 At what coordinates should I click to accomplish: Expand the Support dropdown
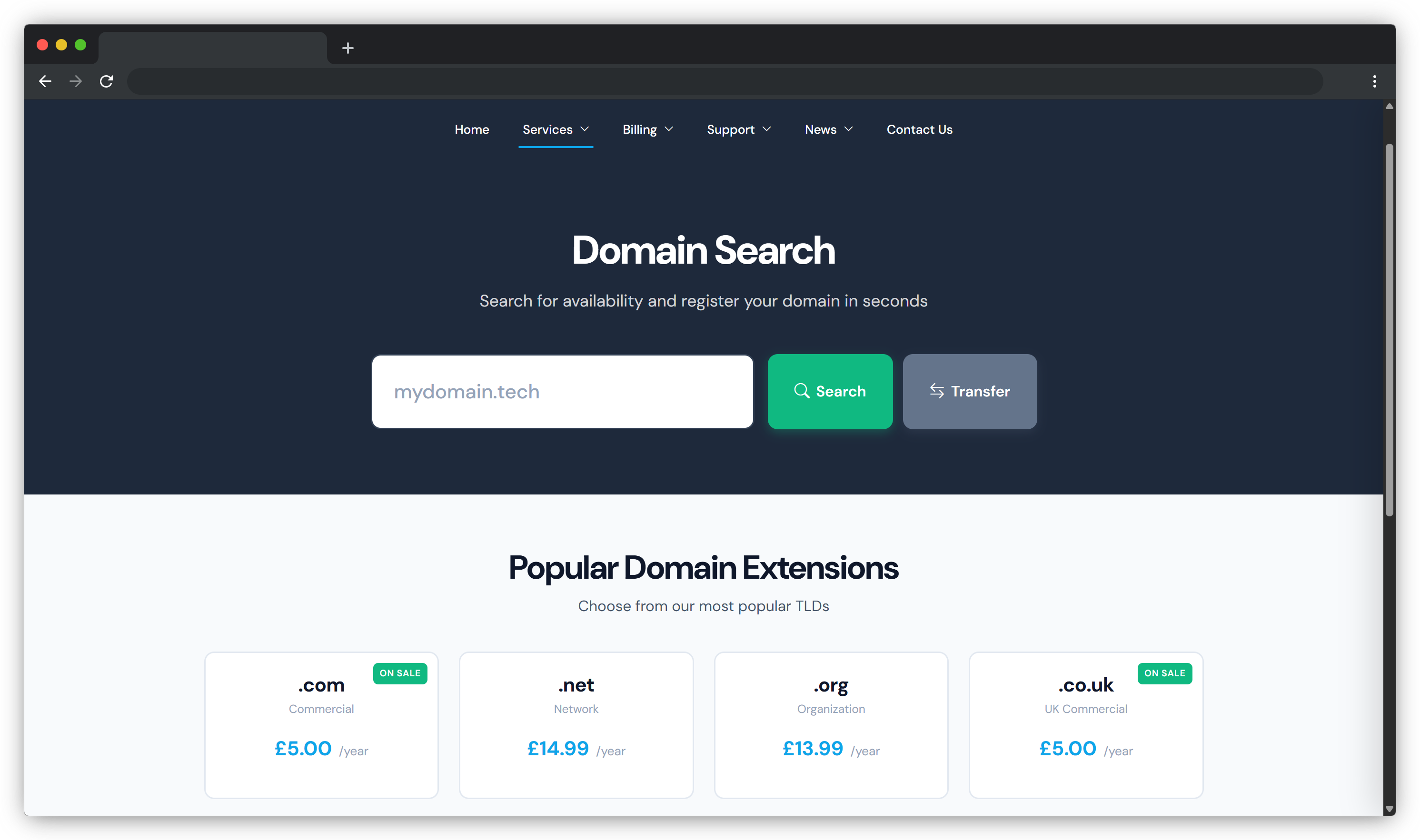(739, 129)
